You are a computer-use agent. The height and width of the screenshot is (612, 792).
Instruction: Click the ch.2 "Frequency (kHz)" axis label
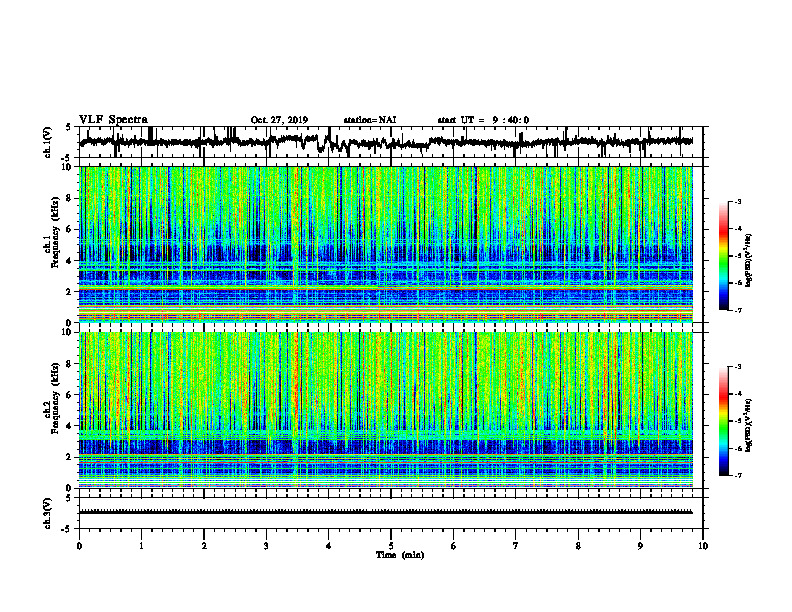(x=55, y=397)
